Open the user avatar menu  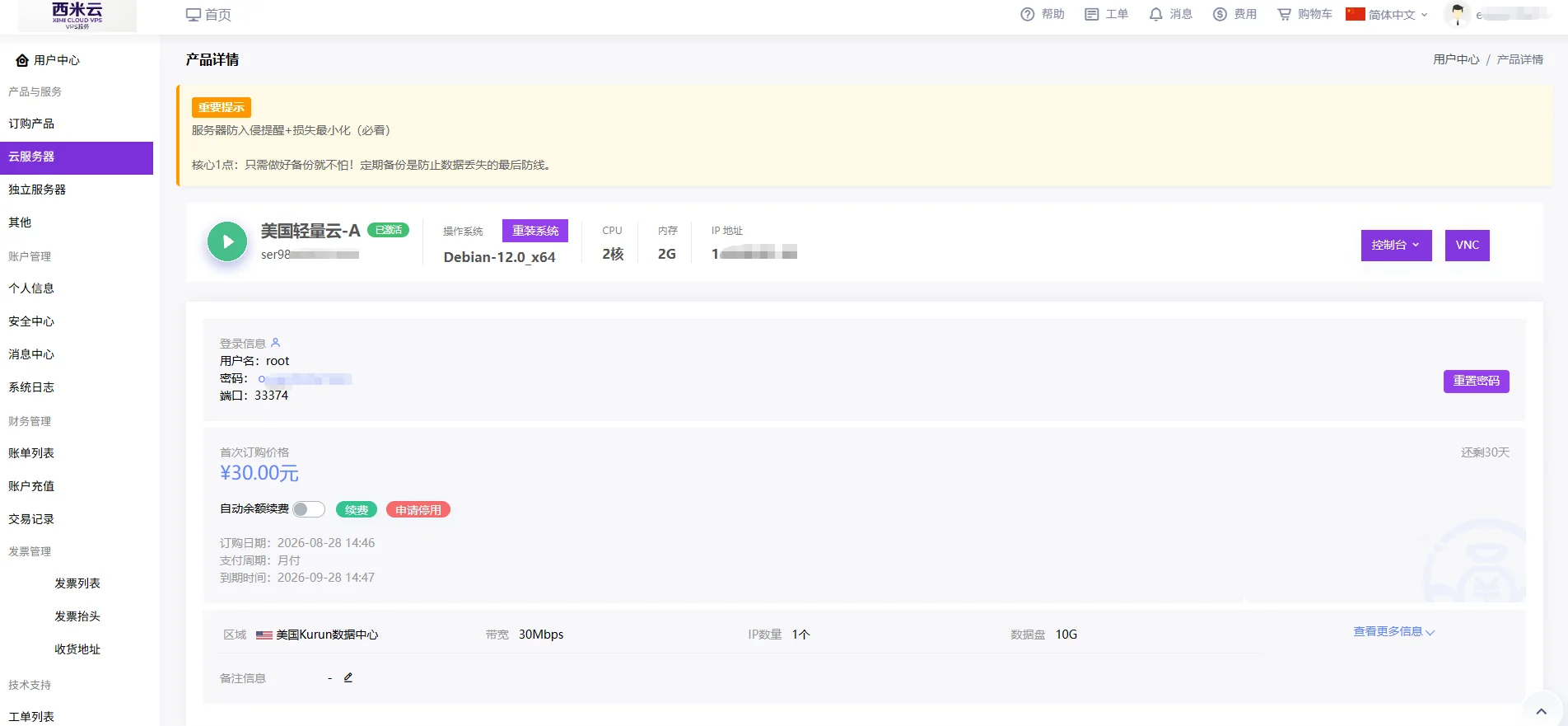click(1457, 14)
